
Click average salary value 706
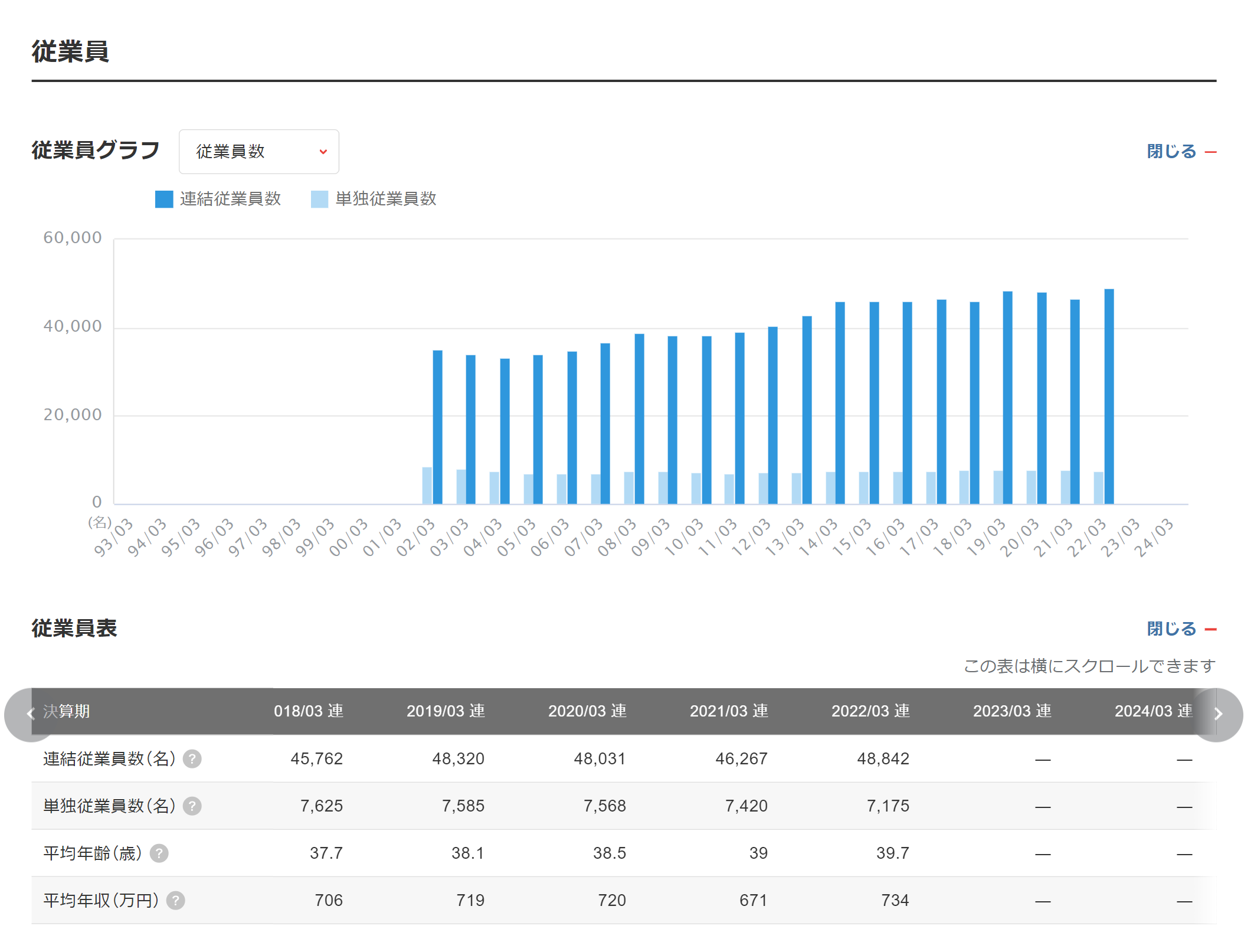point(329,900)
